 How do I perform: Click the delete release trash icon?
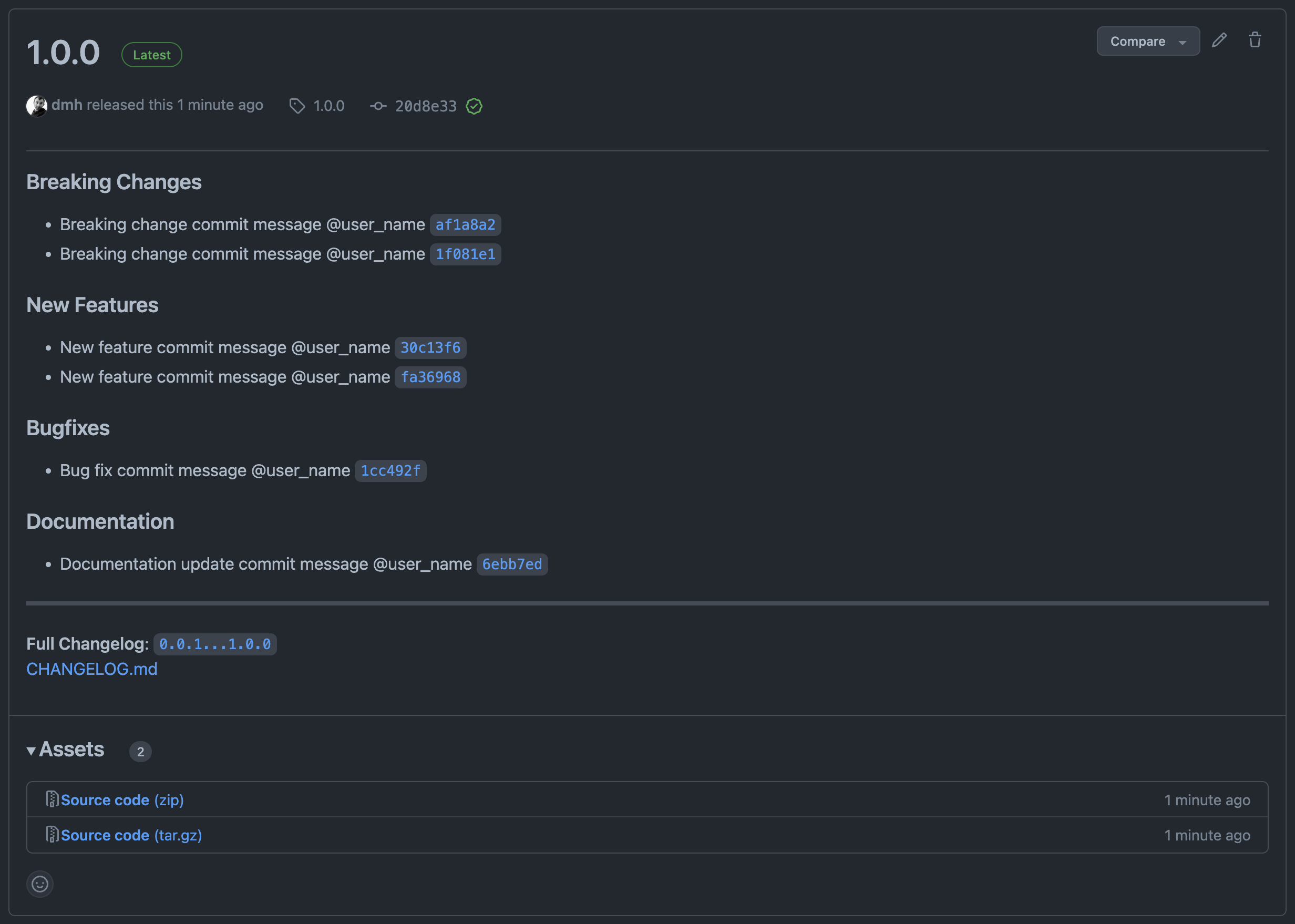(x=1255, y=39)
